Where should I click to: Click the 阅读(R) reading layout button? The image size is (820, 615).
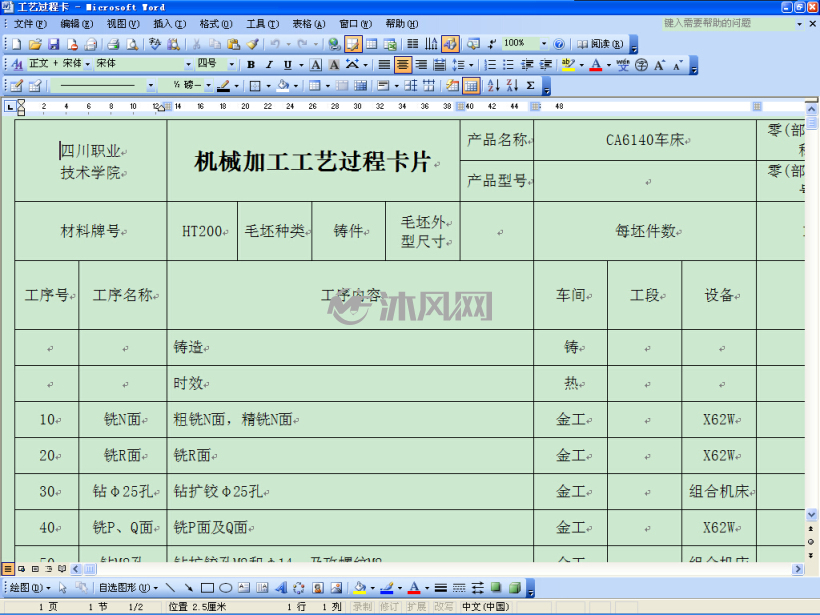600,44
